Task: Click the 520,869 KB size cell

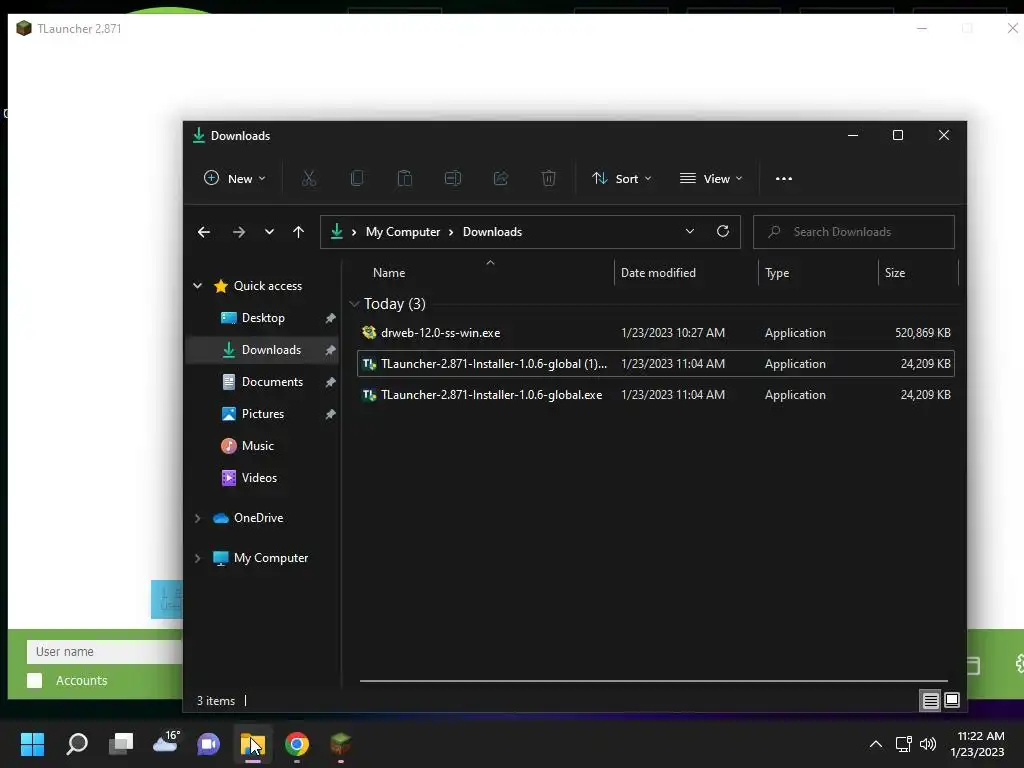Action: (x=922, y=333)
